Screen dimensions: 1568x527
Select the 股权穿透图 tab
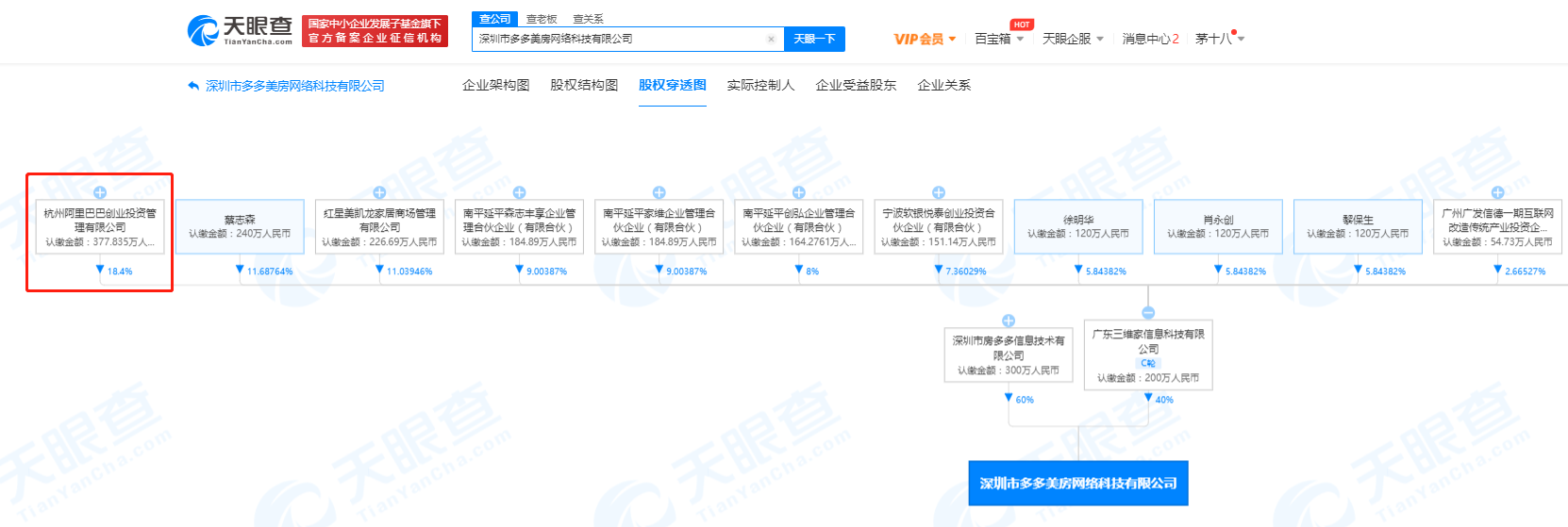pyautogui.click(x=673, y=85)
